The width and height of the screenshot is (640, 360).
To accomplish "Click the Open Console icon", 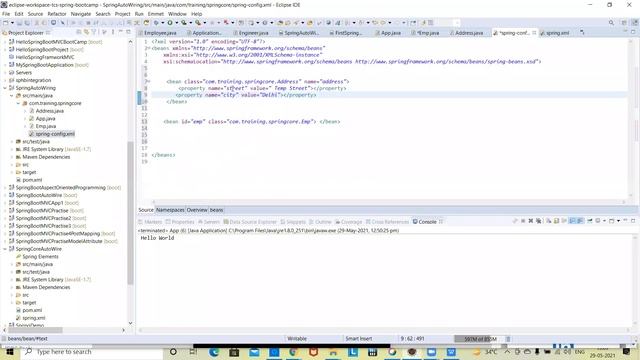I will click(x=611, y=221).
